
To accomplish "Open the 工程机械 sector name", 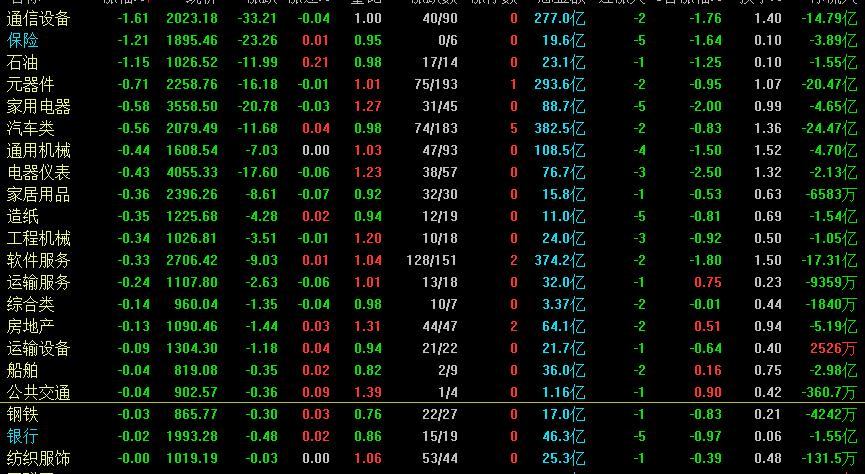I will [x=39, y=238].
